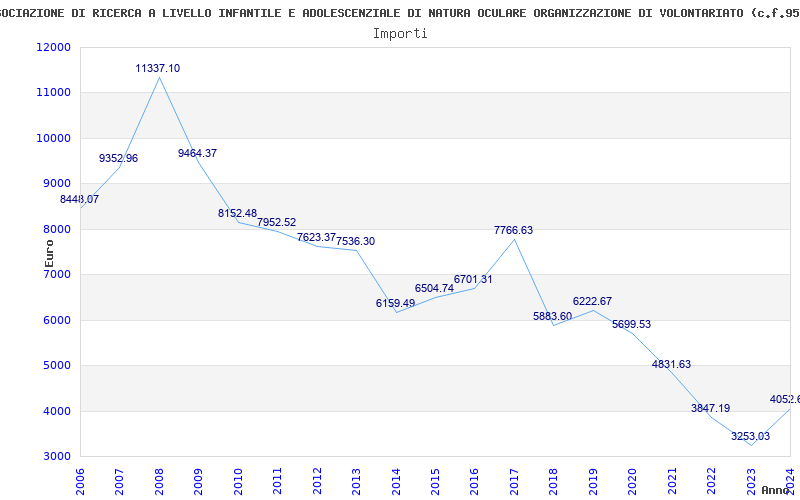Screen dimensions: 800x500
Task: Select the 2020 year axis label
Action: (x=633, y=481)
